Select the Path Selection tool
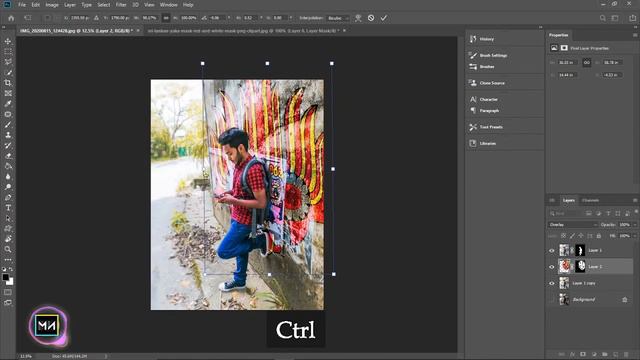 tap(8, 218)
